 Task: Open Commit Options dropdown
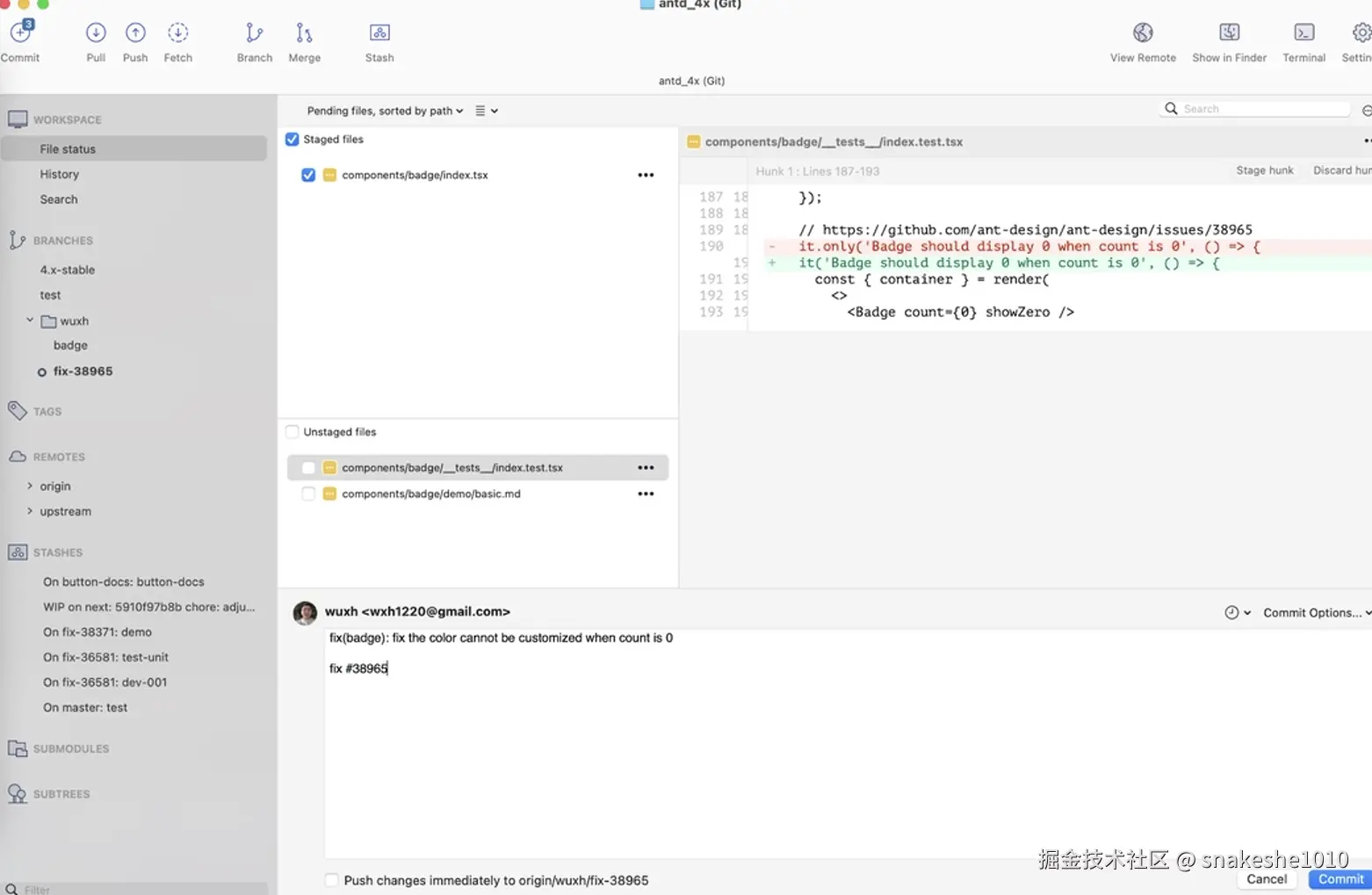(x=1317, y=612)
